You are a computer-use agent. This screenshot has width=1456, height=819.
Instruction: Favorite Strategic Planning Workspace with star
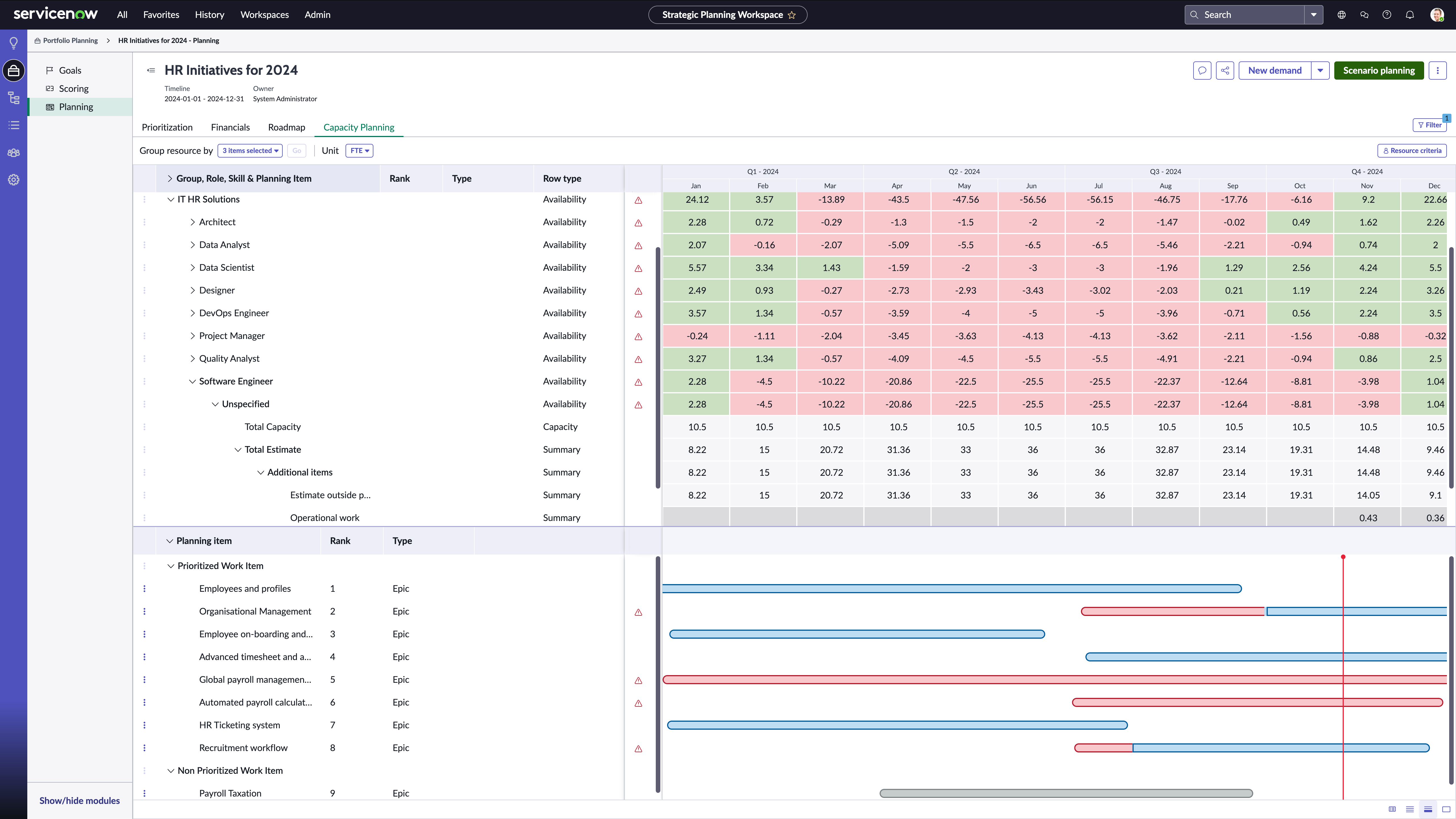(792, 15)
